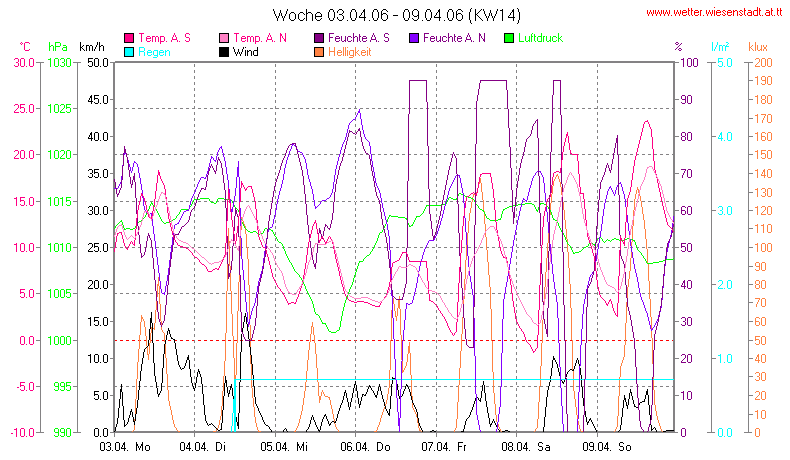790x460 pixels.
Task: Click the 990 pressure axis value
Action: (x=62, y=433)
